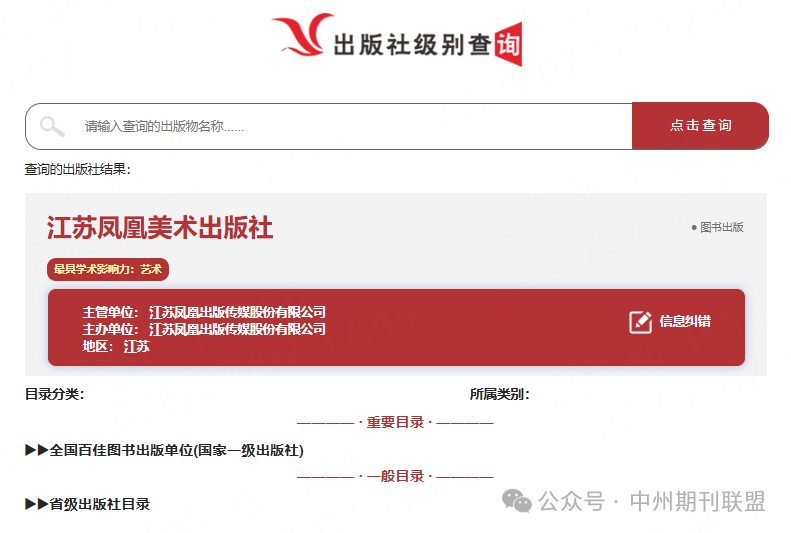
Task: Click the 重要目录 section heading
Action: [395, 422]
